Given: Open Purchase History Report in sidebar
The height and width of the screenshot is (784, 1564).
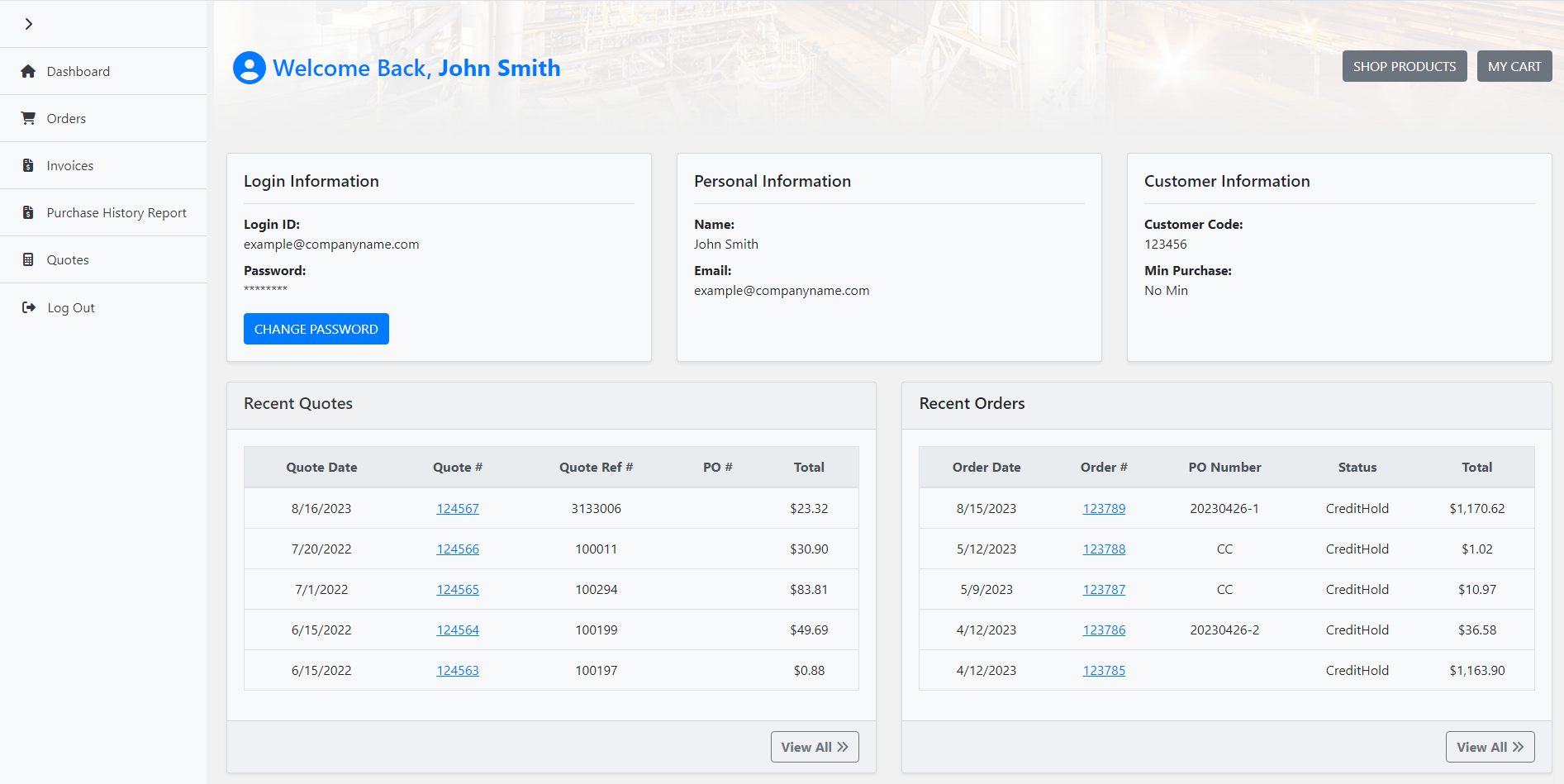Looking at the screenshot, I should (x=116, y=212).
